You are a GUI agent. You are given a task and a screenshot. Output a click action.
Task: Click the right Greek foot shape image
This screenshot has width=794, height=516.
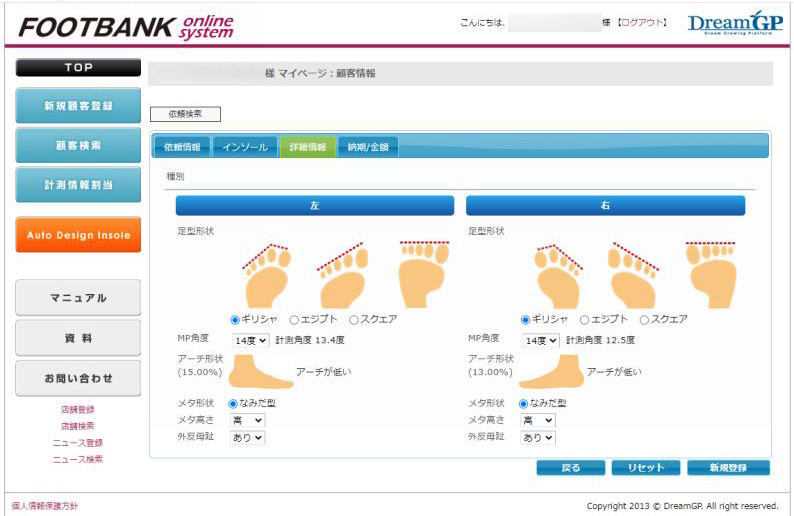[556, 275]
